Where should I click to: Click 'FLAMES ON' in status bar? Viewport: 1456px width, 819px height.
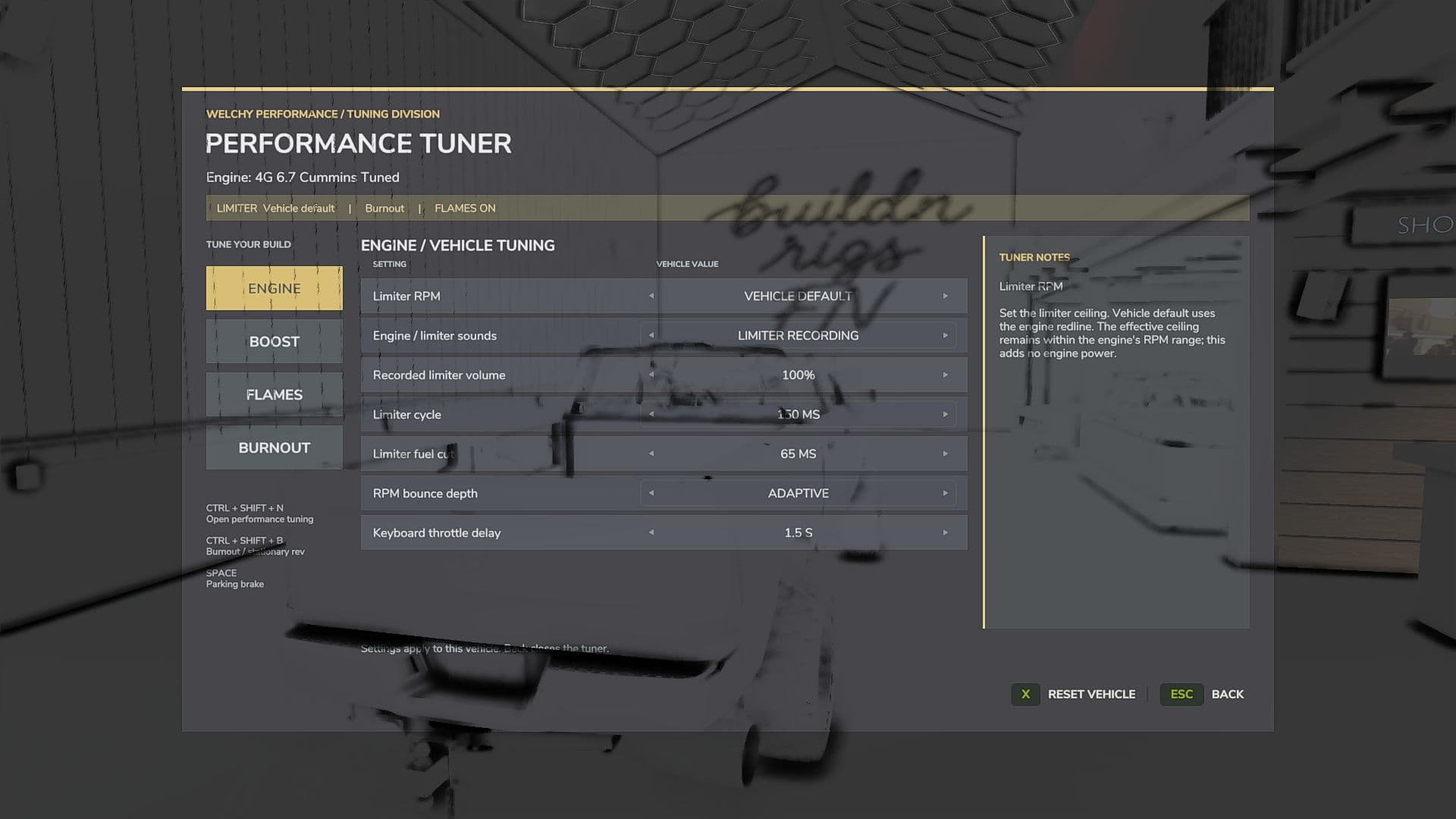click(465, 208)
